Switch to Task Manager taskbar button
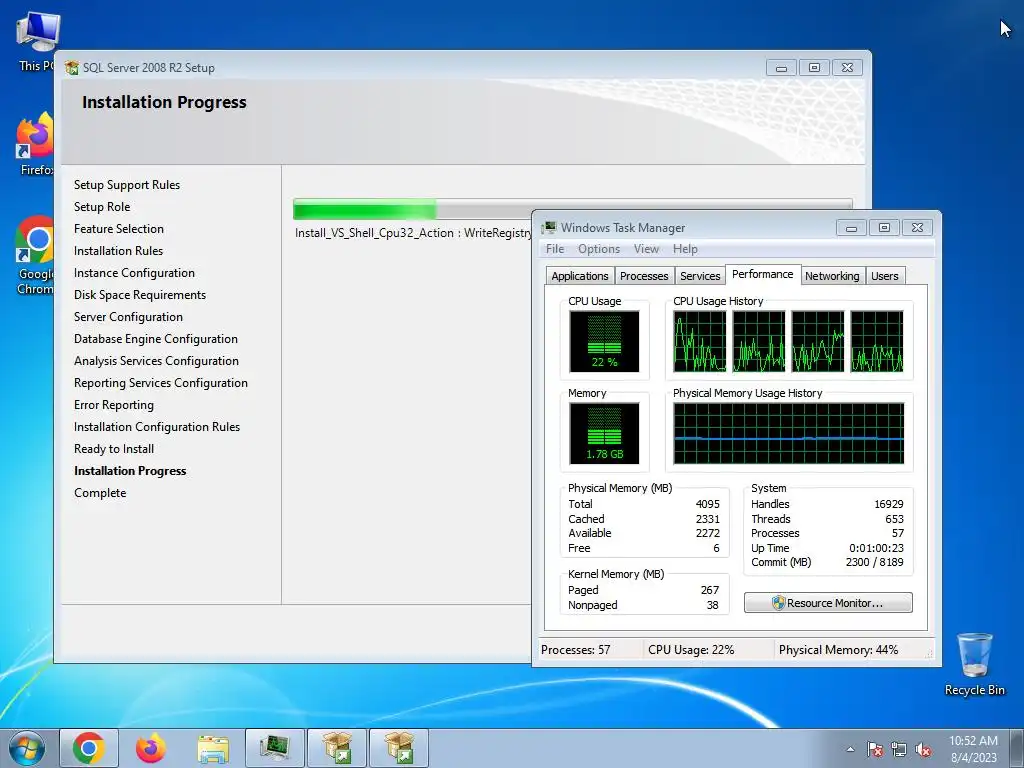This screenshot has width=1024, height=768. pyautogui.click(x=275, y=748)
